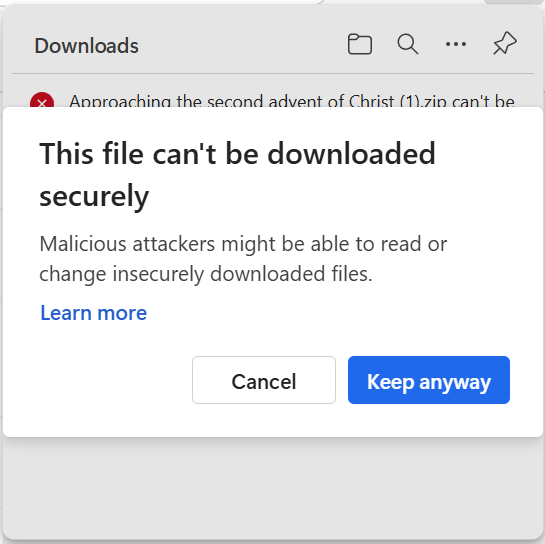
Task: Choose Keep anyway to save file
Action: pos(429,380)
